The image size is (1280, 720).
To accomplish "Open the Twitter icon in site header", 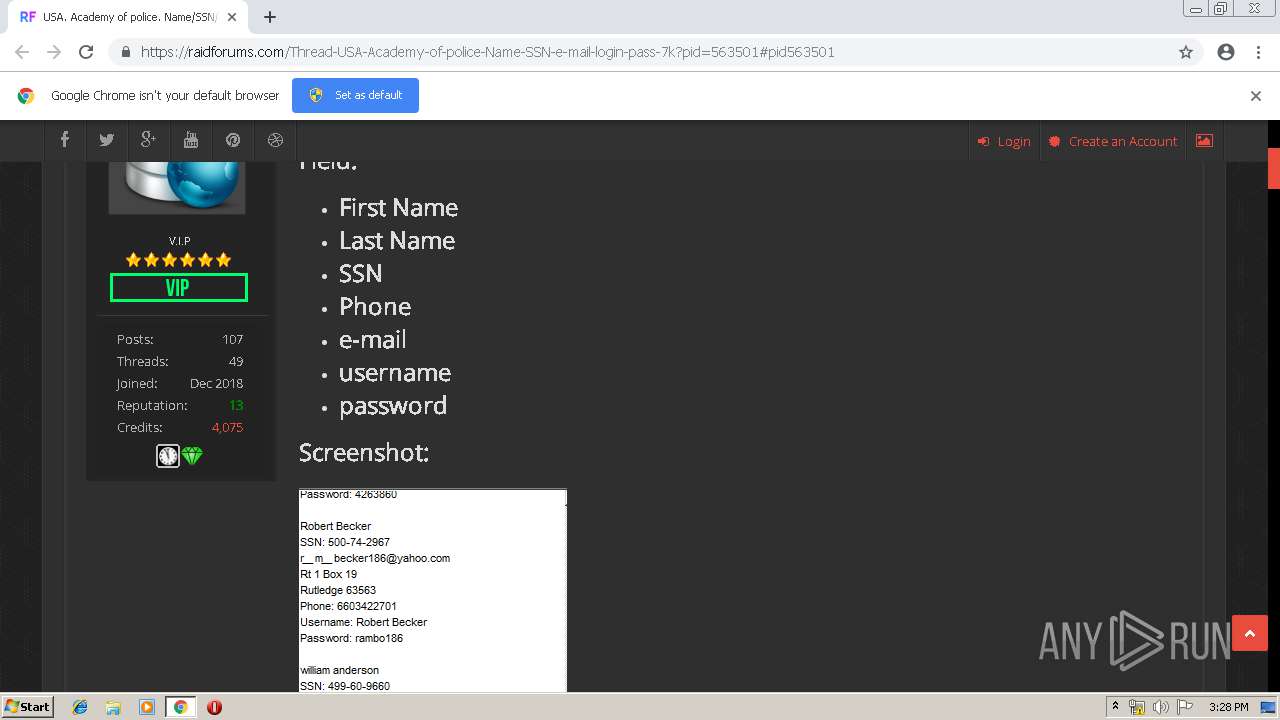I will (107, 140).
